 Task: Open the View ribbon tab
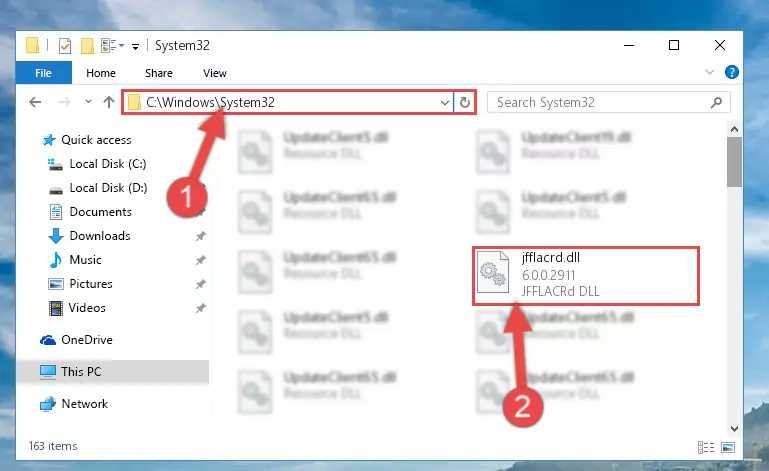pos(215,73)
